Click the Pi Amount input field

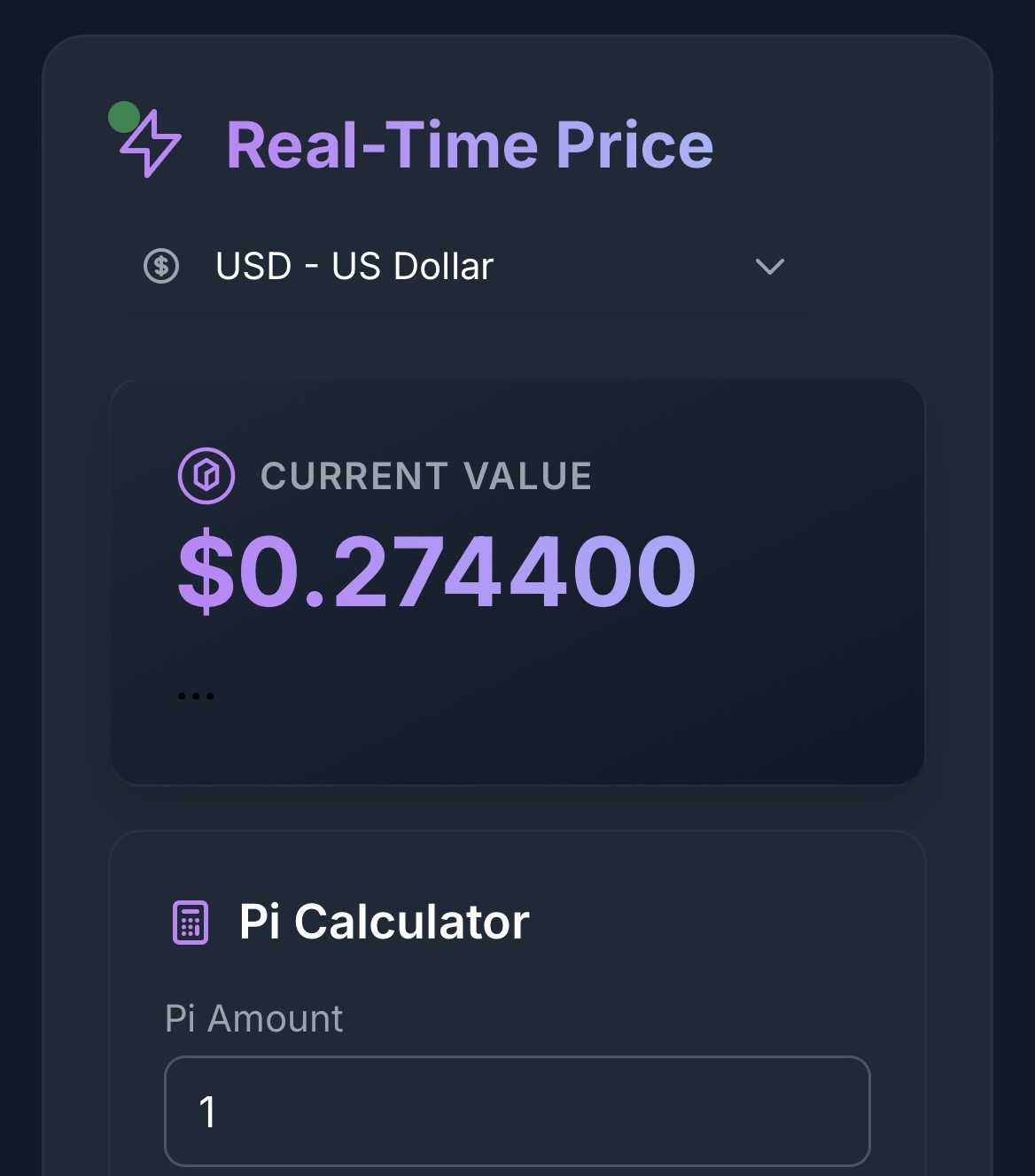tap(517, 1110)
